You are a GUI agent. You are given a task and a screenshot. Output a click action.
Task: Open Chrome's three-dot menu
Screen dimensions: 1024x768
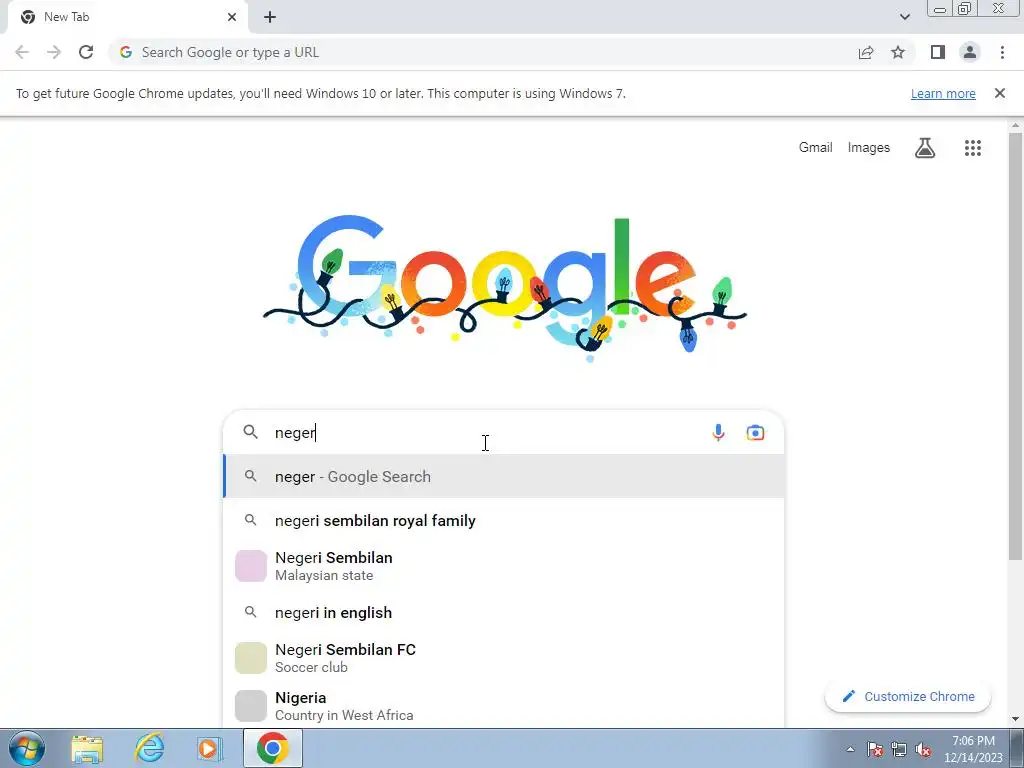click(x=1002, y=52)
